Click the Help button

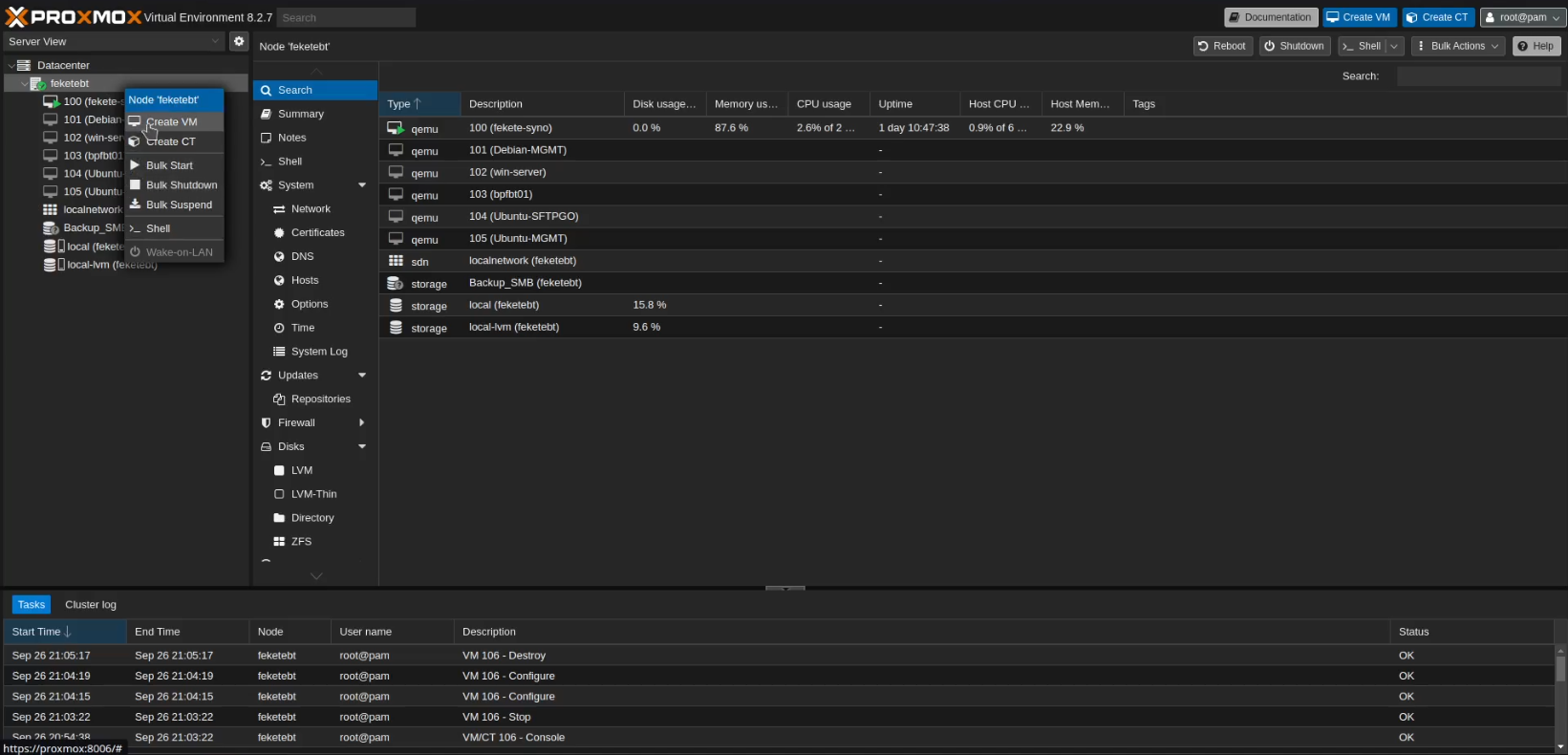tap(1536, 46)
